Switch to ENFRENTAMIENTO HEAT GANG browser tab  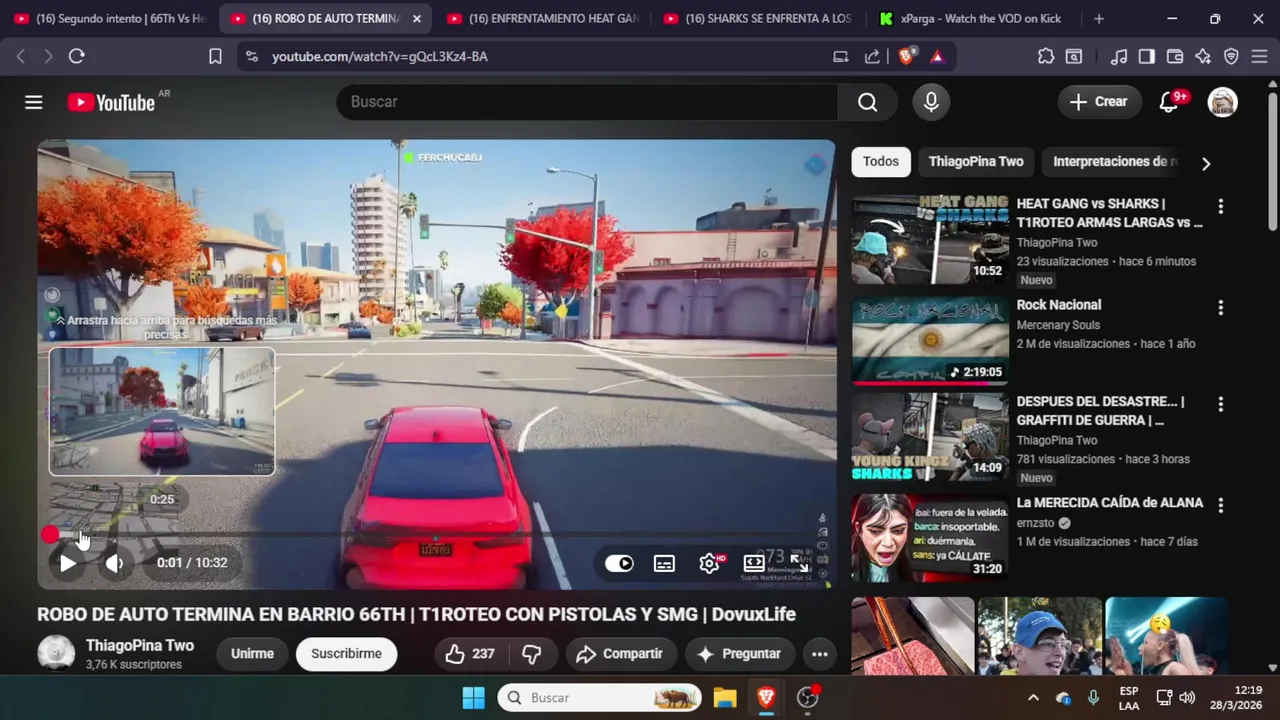pyautogui.click(x=543, y=19)
